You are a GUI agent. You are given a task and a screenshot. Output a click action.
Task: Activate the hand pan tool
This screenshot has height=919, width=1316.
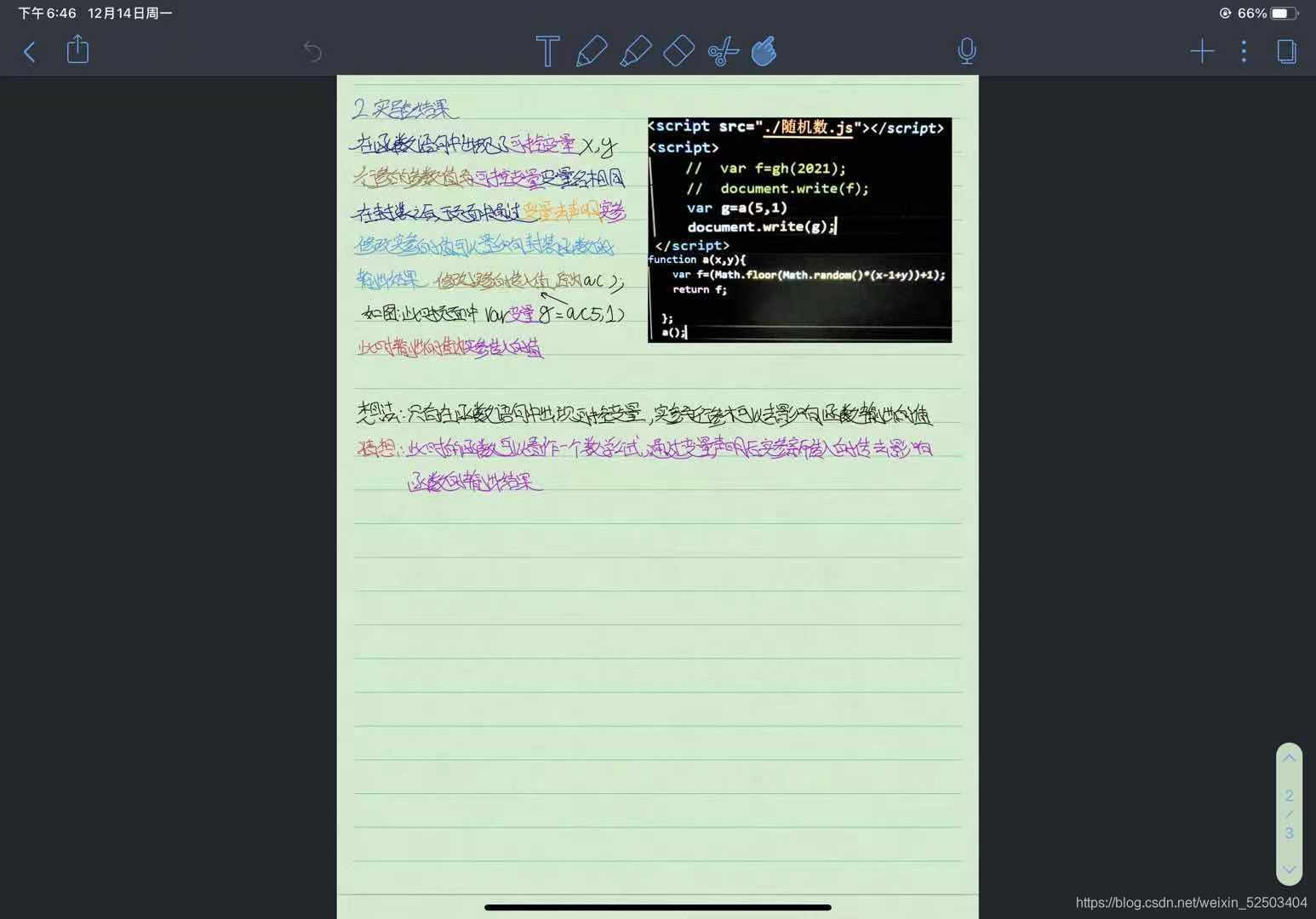tap(764, 51)
